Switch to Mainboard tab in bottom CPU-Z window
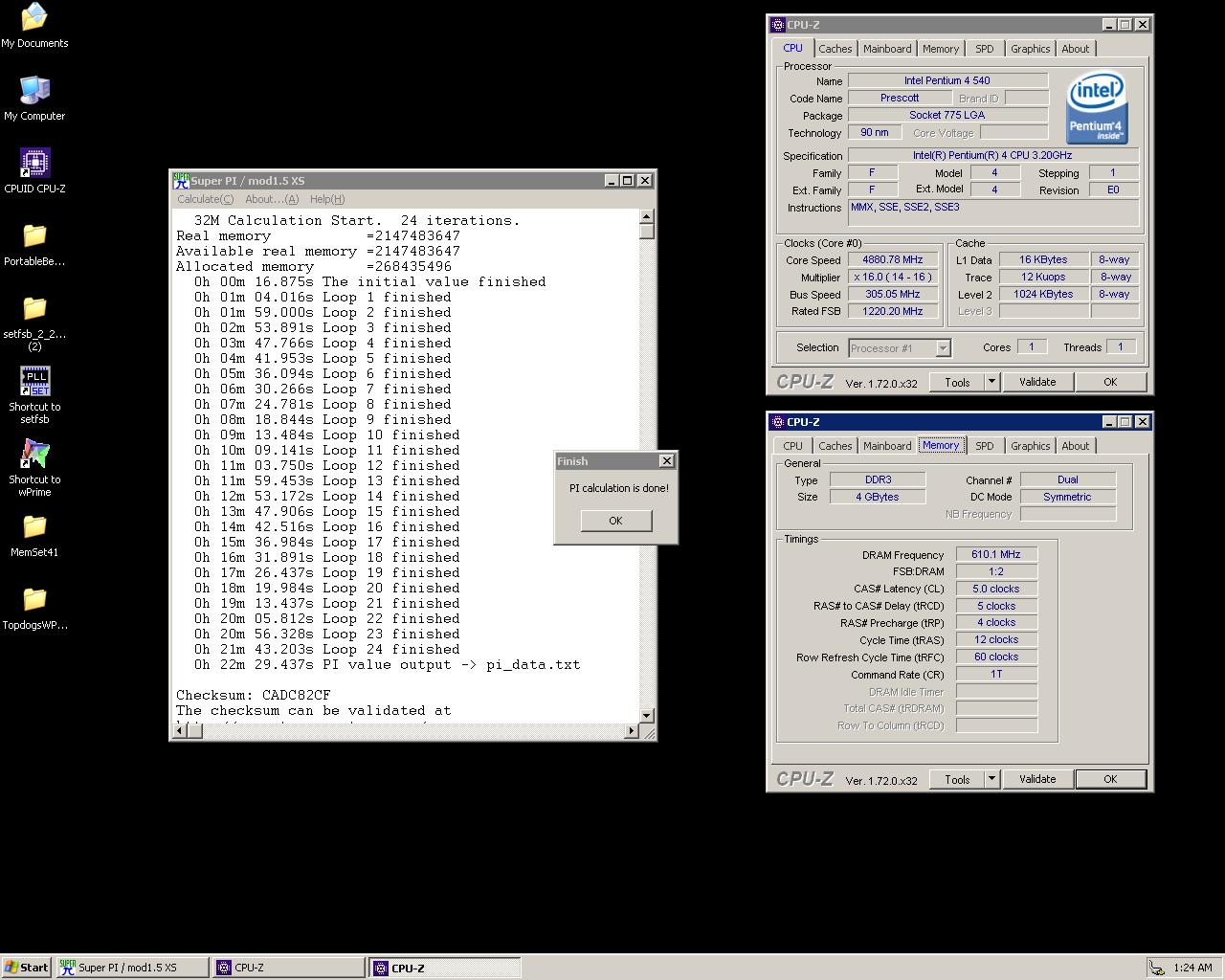 (887, 446)
